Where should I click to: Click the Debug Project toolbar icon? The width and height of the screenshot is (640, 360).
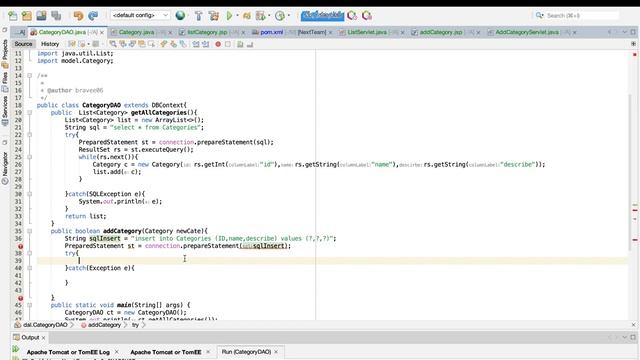247,16
